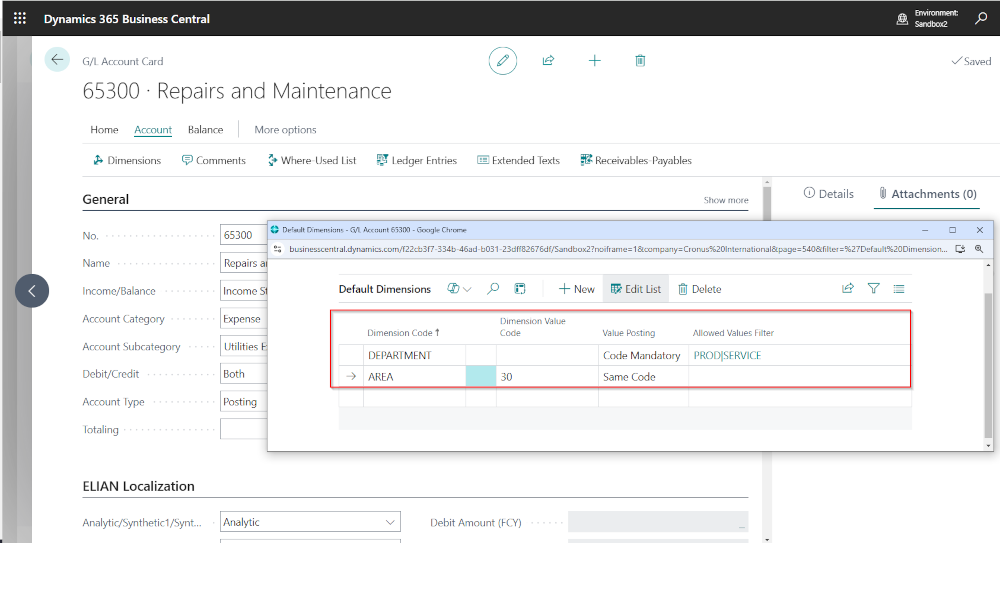
Task: Click Allowed Values Filter column header
Action: point(733,333)
